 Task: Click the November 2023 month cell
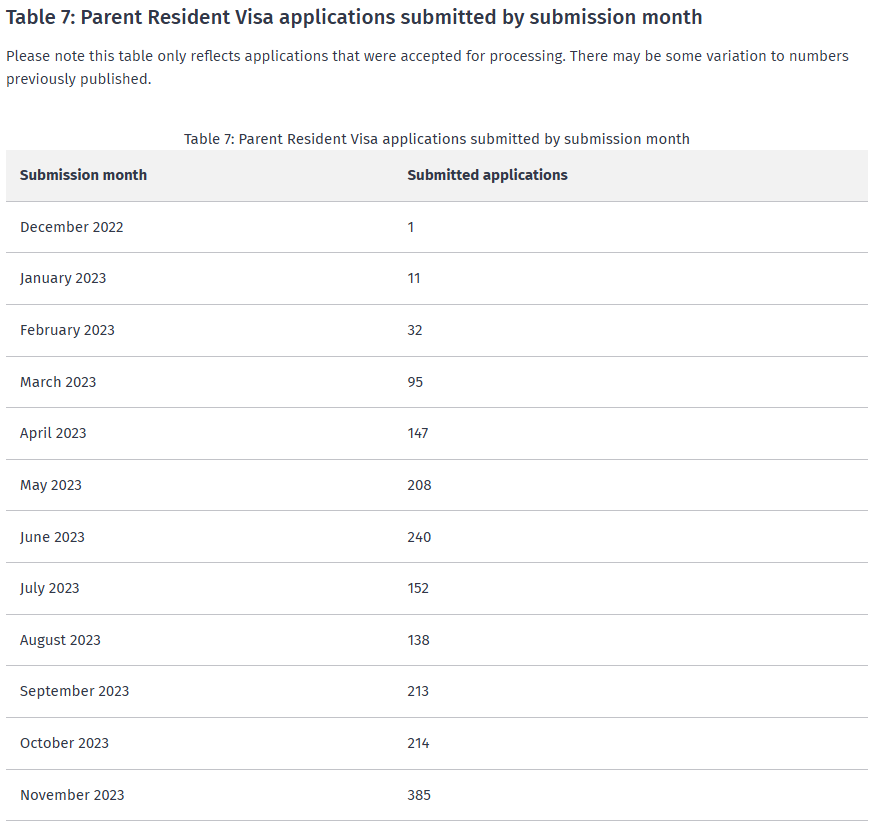[72, 795]
